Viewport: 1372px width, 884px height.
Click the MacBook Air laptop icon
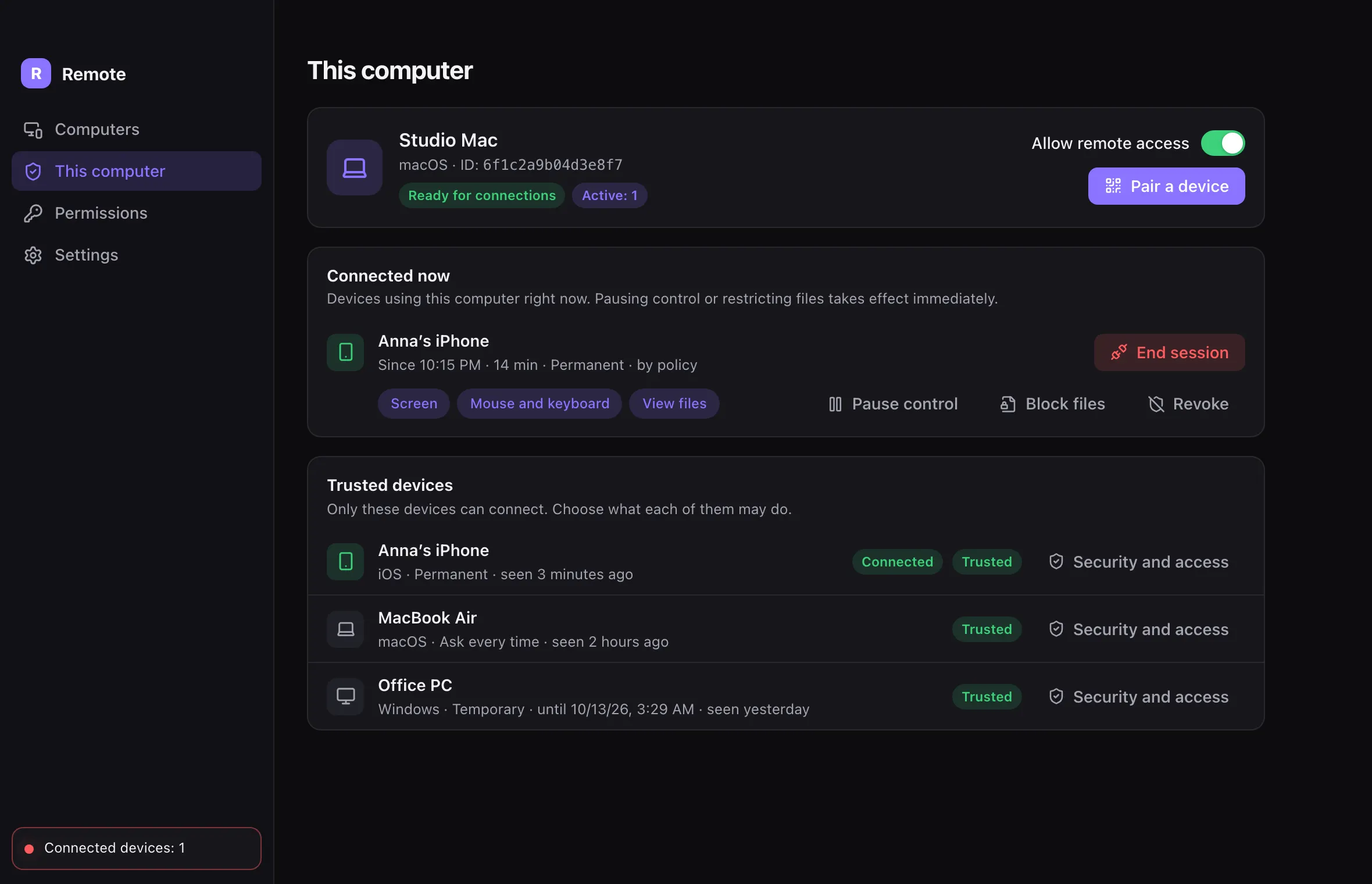point(346,629)
